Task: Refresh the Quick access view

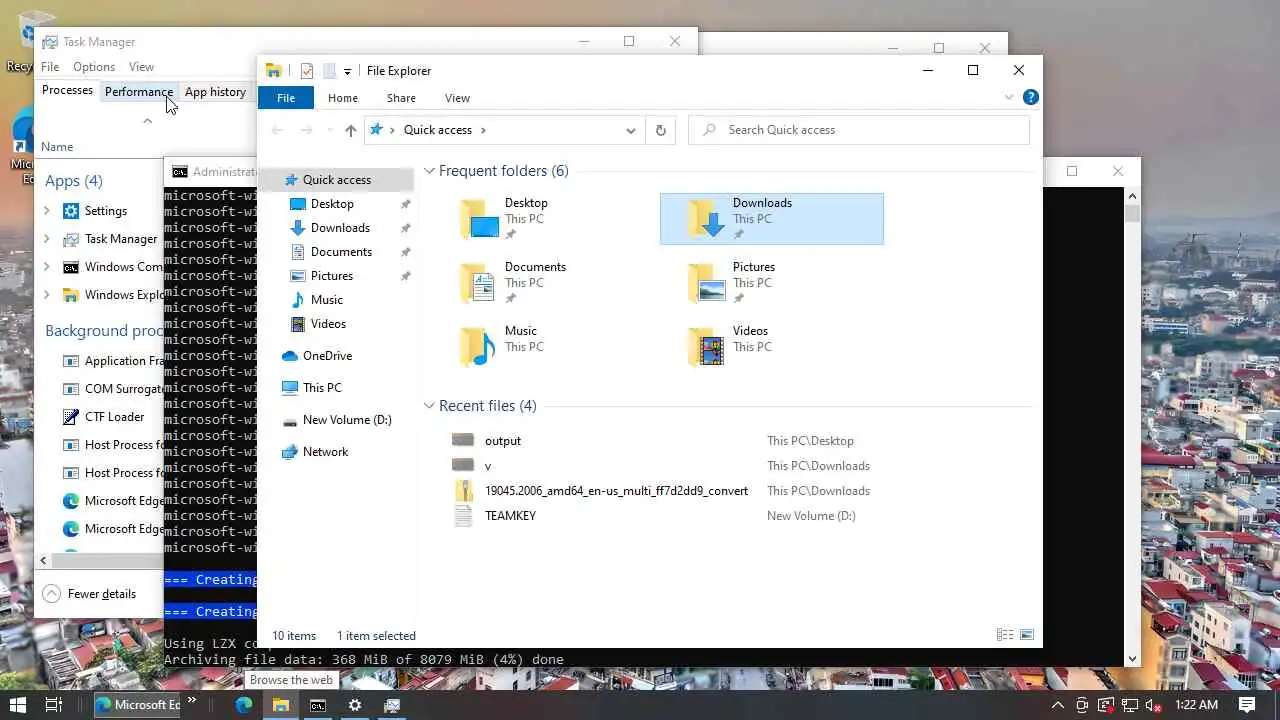Action: 660,130
